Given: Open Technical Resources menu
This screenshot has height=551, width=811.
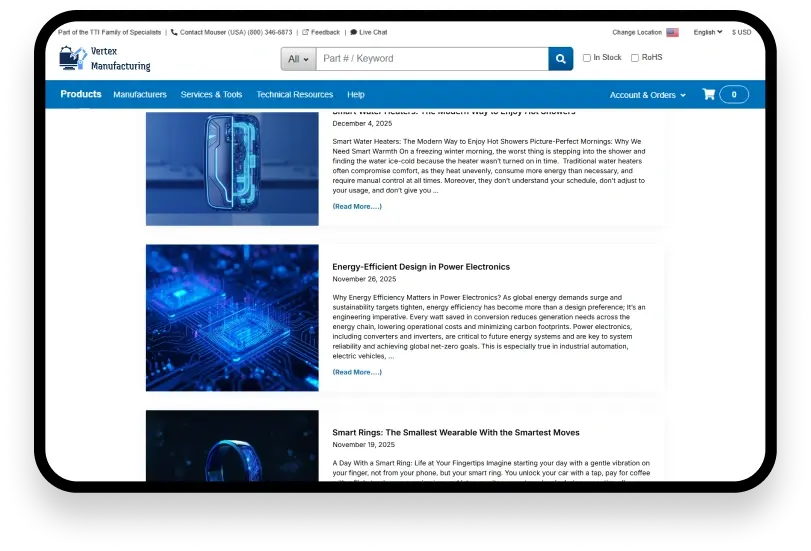Looking at the screenshot, I should point(294,95).
